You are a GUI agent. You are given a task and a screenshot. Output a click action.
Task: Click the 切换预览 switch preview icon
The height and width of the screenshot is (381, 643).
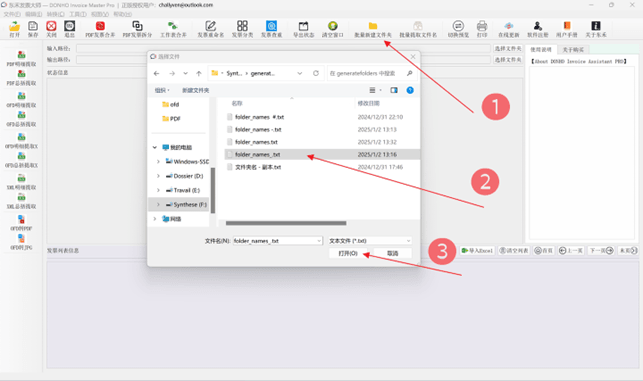click(x=458, y=26)
